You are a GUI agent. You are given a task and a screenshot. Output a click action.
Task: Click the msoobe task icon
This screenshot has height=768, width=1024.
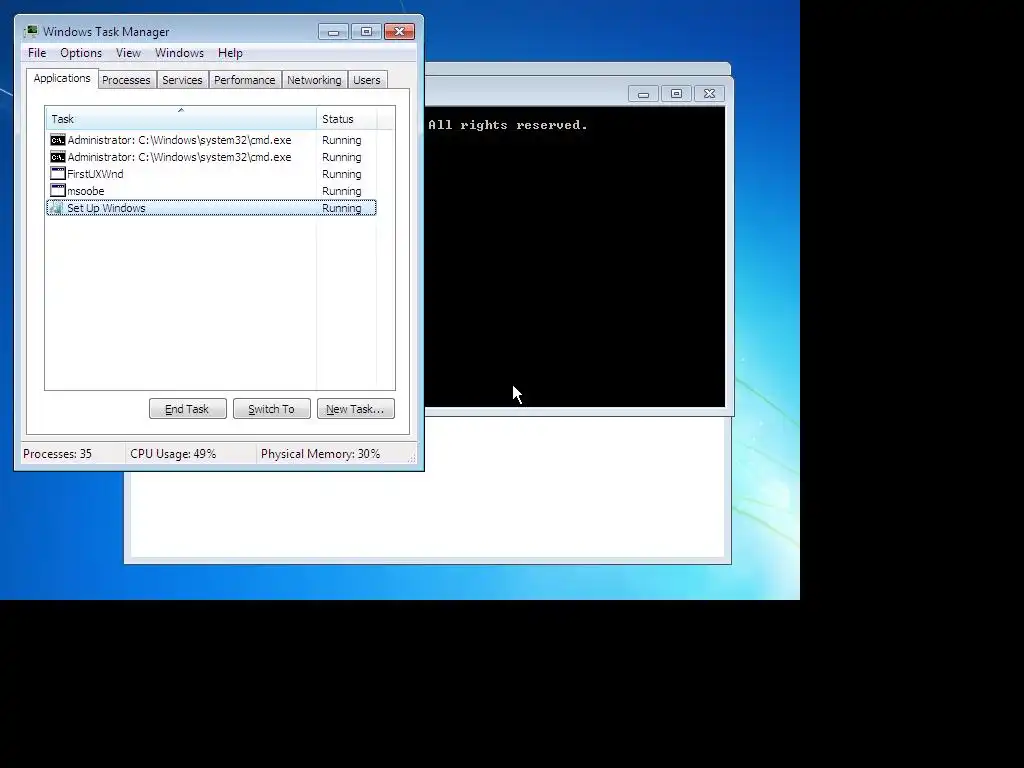[x=57, y=191]
